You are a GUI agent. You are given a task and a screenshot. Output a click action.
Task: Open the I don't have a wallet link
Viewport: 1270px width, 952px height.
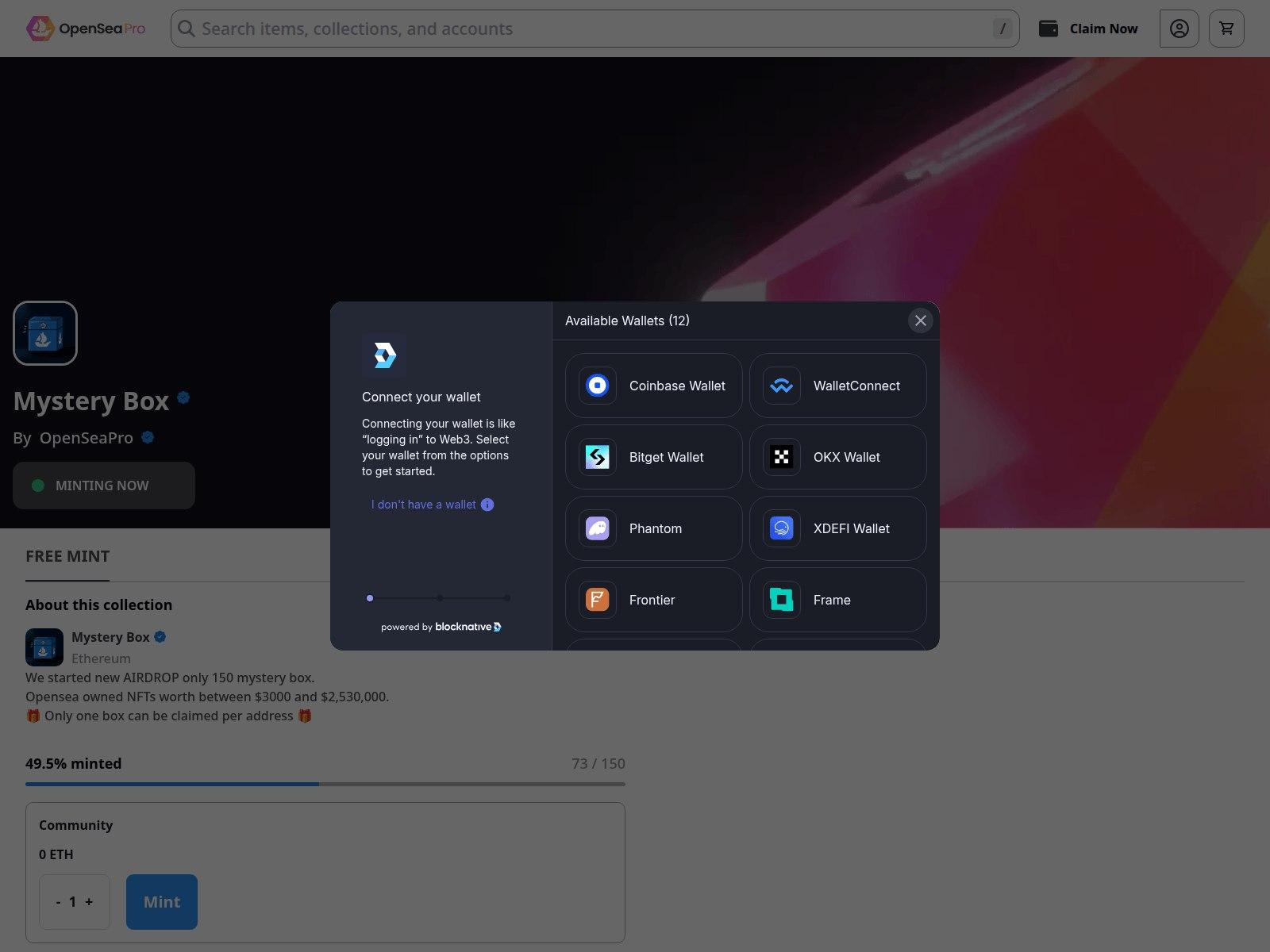tap(423, 505)
